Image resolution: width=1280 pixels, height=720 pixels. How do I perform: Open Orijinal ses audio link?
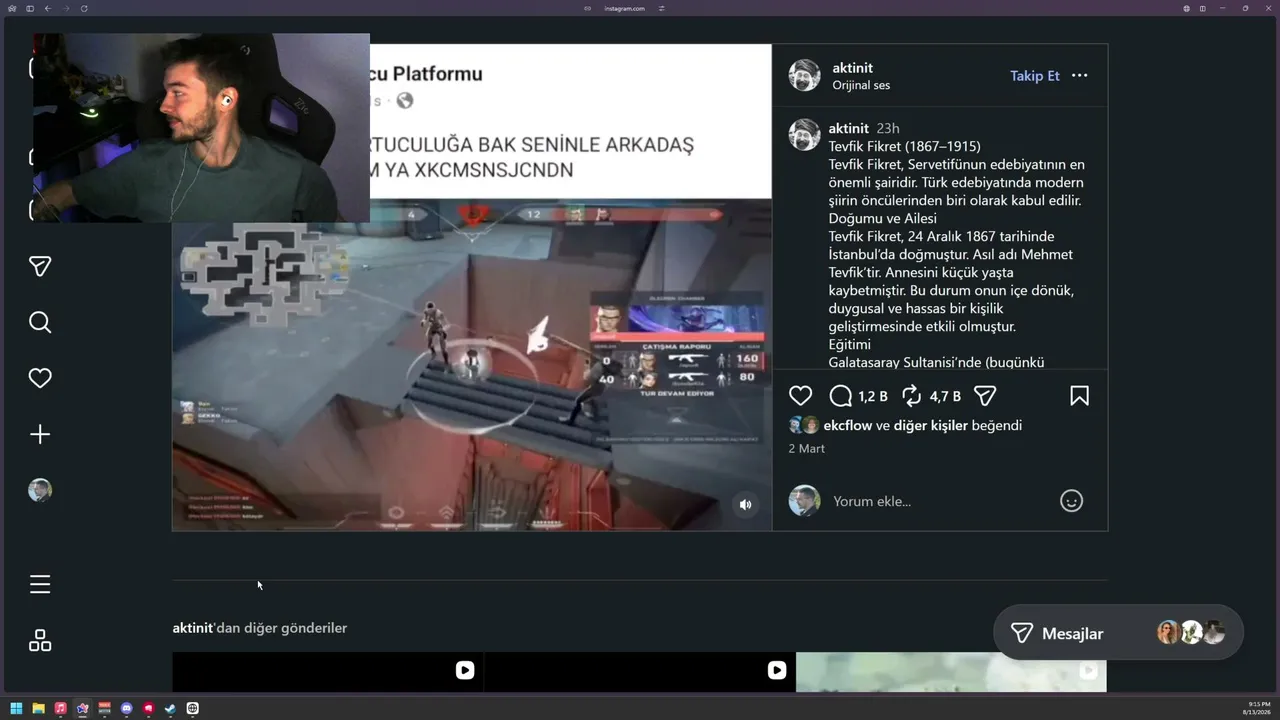coord(861,86)
